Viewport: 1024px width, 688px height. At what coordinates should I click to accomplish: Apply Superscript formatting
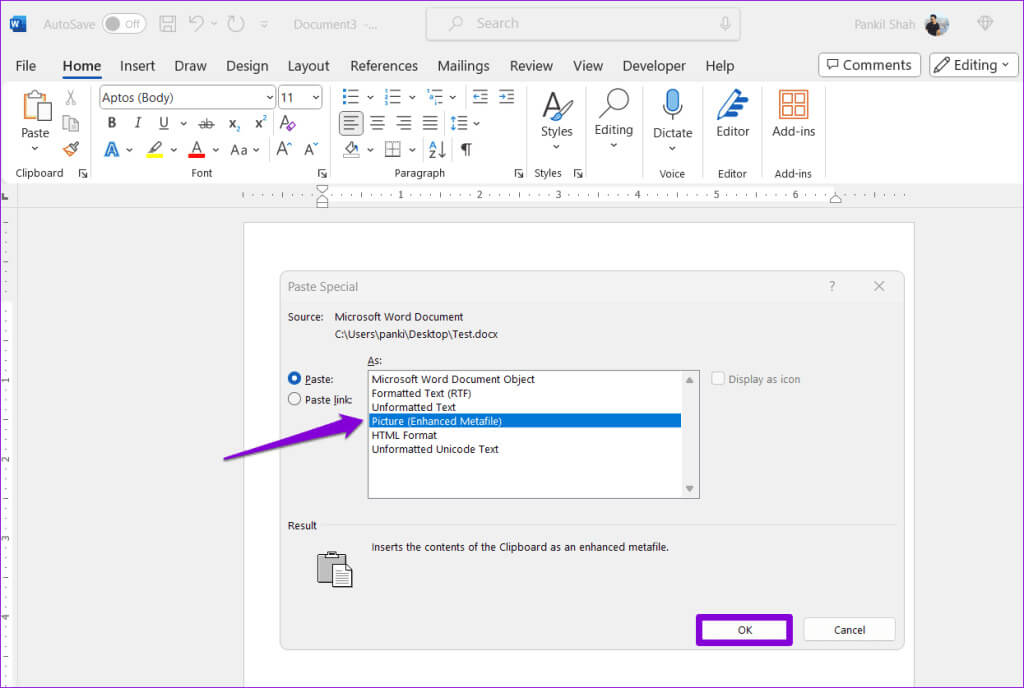261,122
